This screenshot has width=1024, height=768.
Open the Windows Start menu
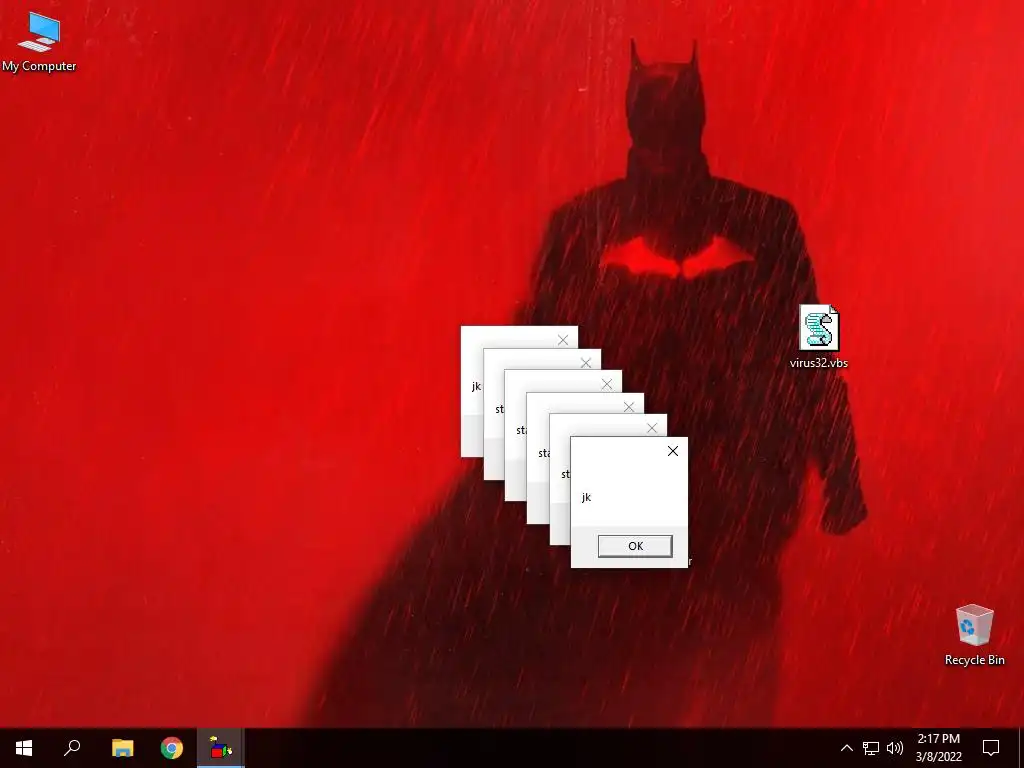tap(24, 748)
